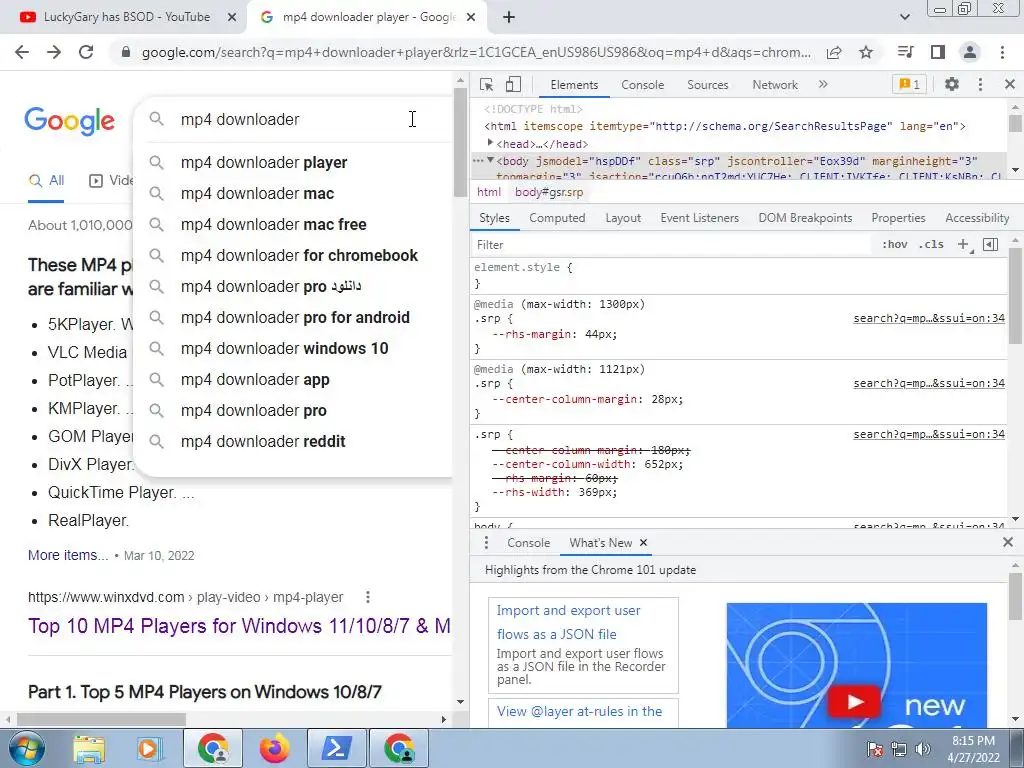Image resolution: width=1024 pixels, height=768 pixels.
Task: Select suggestion 'mp4 downloader reddit'
Action: pos(263,441)
